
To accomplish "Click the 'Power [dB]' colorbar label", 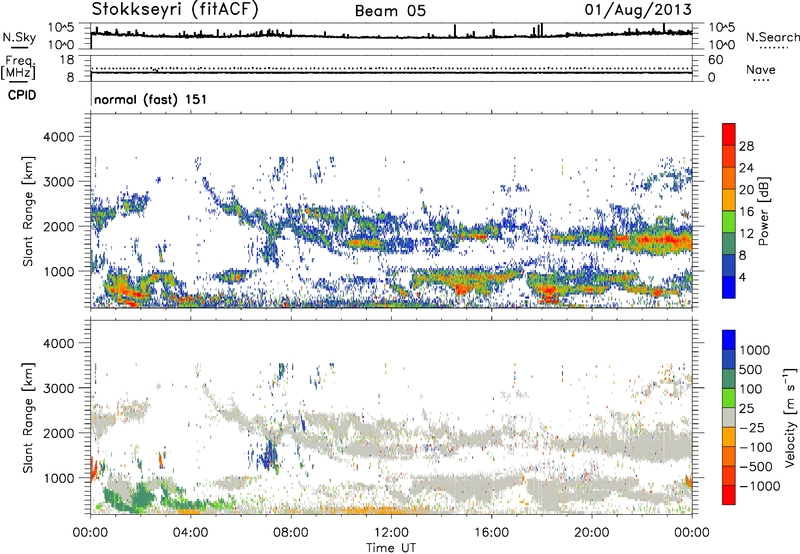I will tap(764, 211).
